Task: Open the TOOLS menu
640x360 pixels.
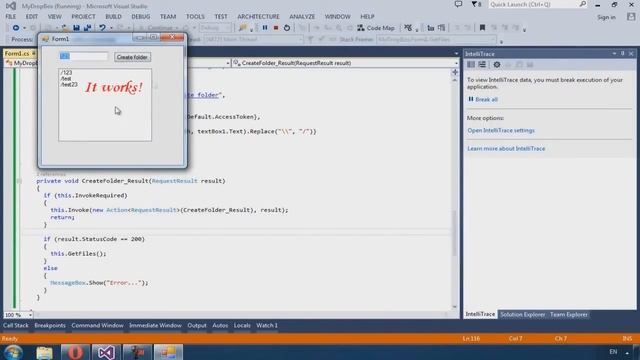Action: (195, 17)
